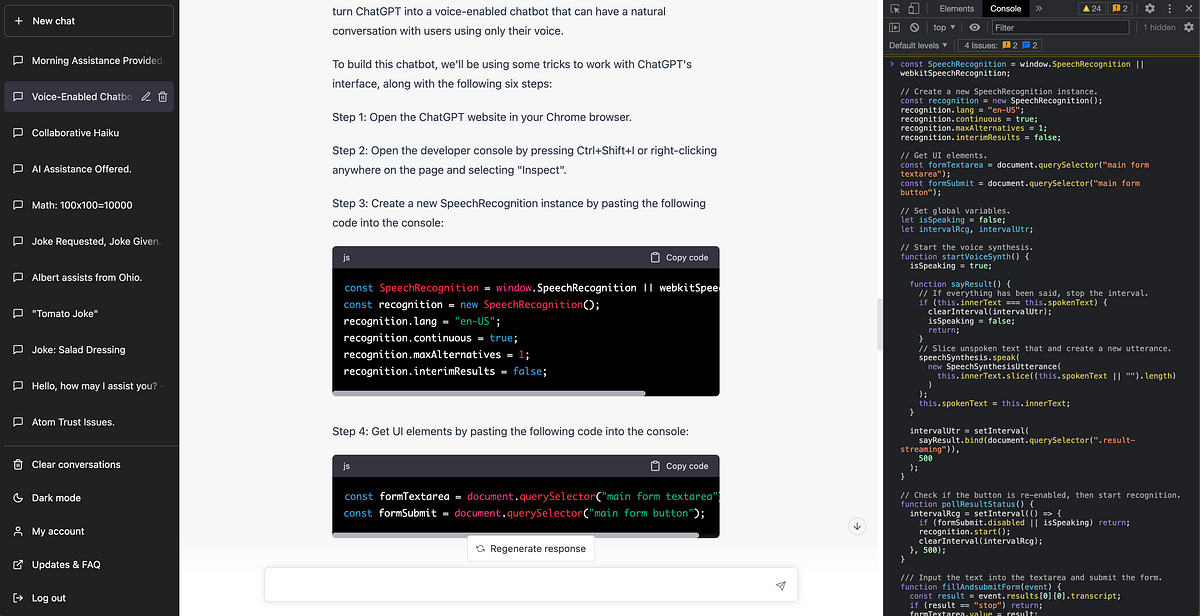Click Clear conversations
This screenshot has width=1200, height=616.
click(x=89, y=464)
